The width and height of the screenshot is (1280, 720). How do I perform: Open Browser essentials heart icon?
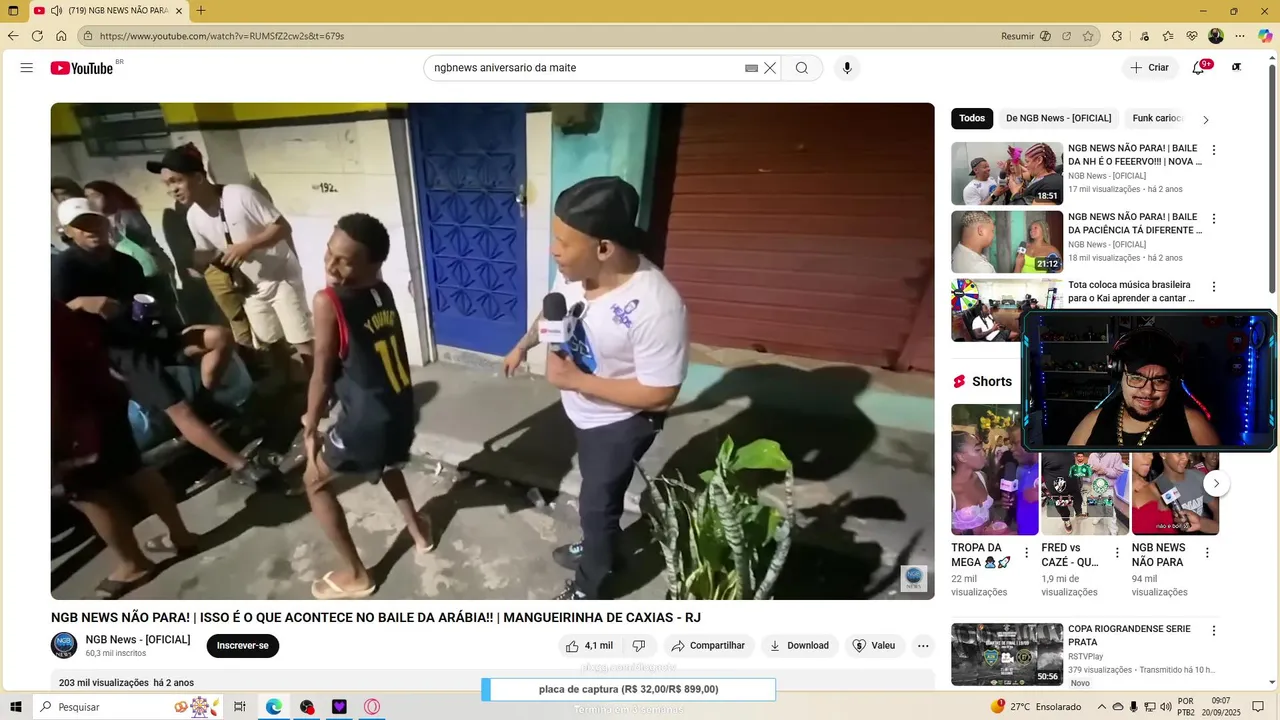[x=1191, y=36]
